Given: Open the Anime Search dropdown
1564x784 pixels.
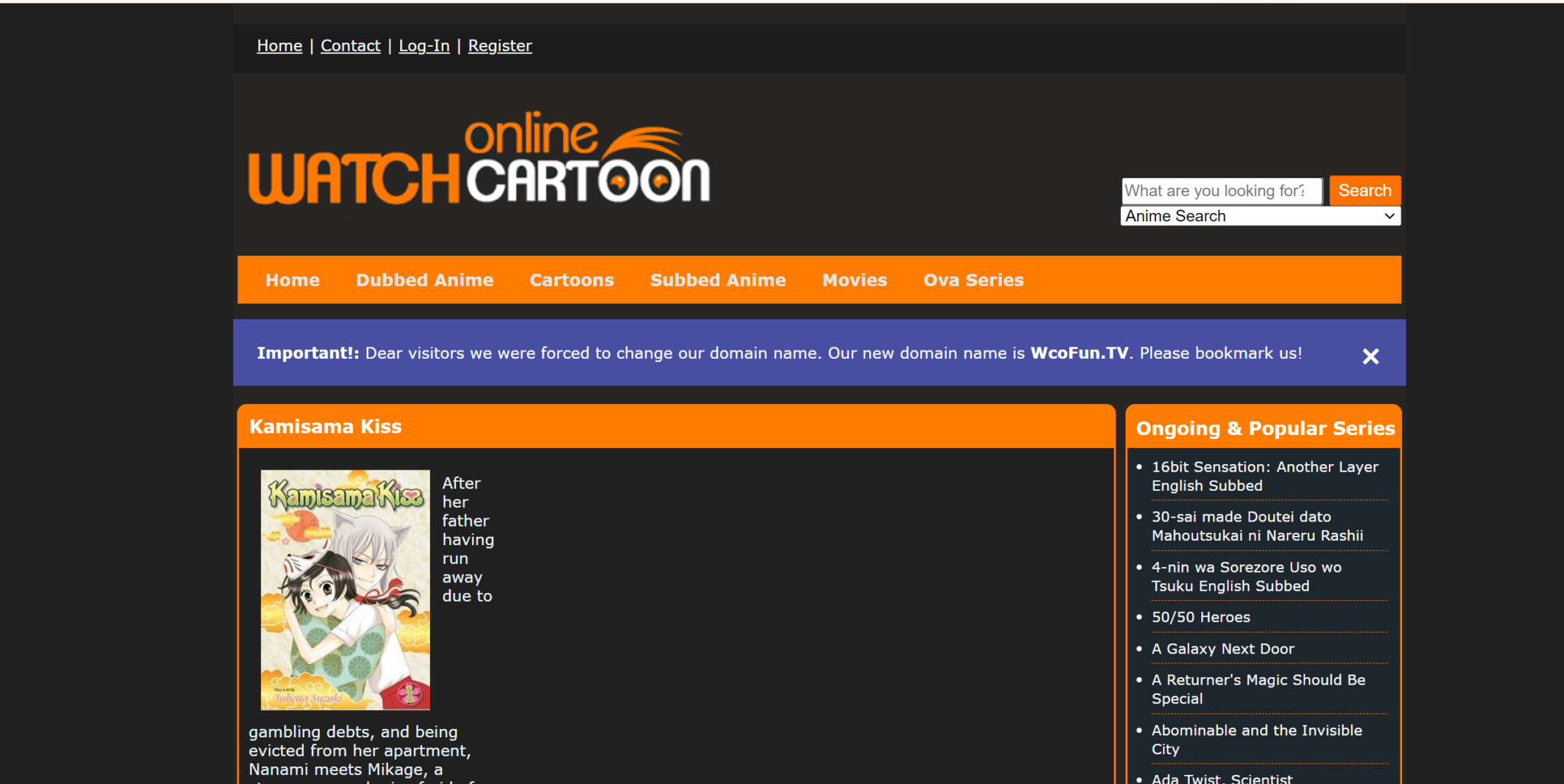Looking at the screenshot, I should click(1260, 216).
